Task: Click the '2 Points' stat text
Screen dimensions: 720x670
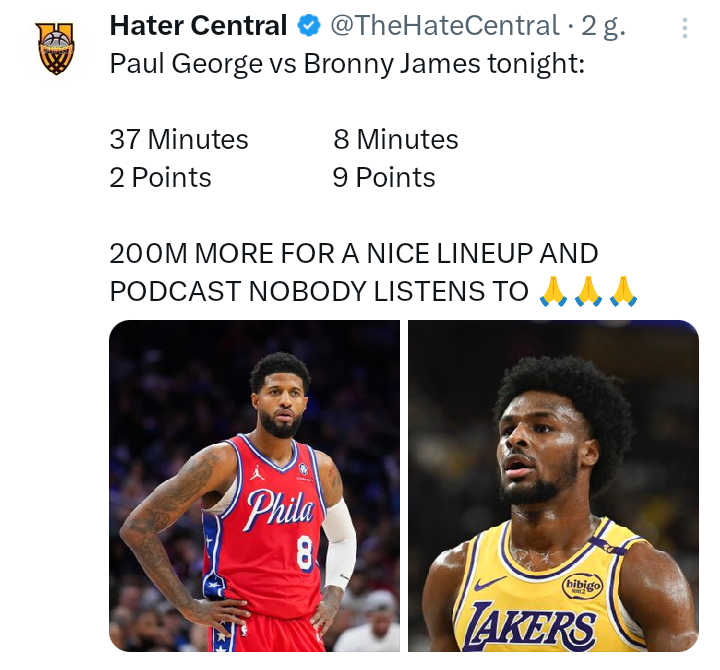Action: click(160, 177)
